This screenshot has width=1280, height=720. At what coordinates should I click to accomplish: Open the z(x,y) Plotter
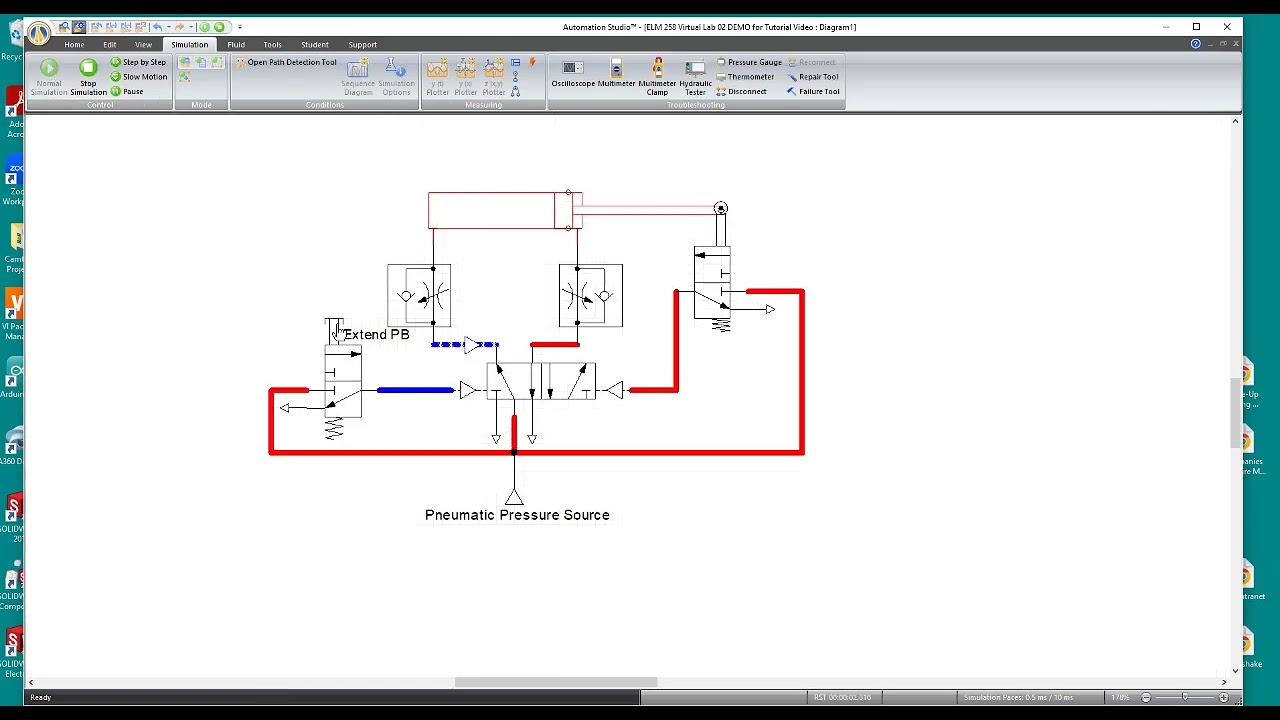(x=494, y=77)
